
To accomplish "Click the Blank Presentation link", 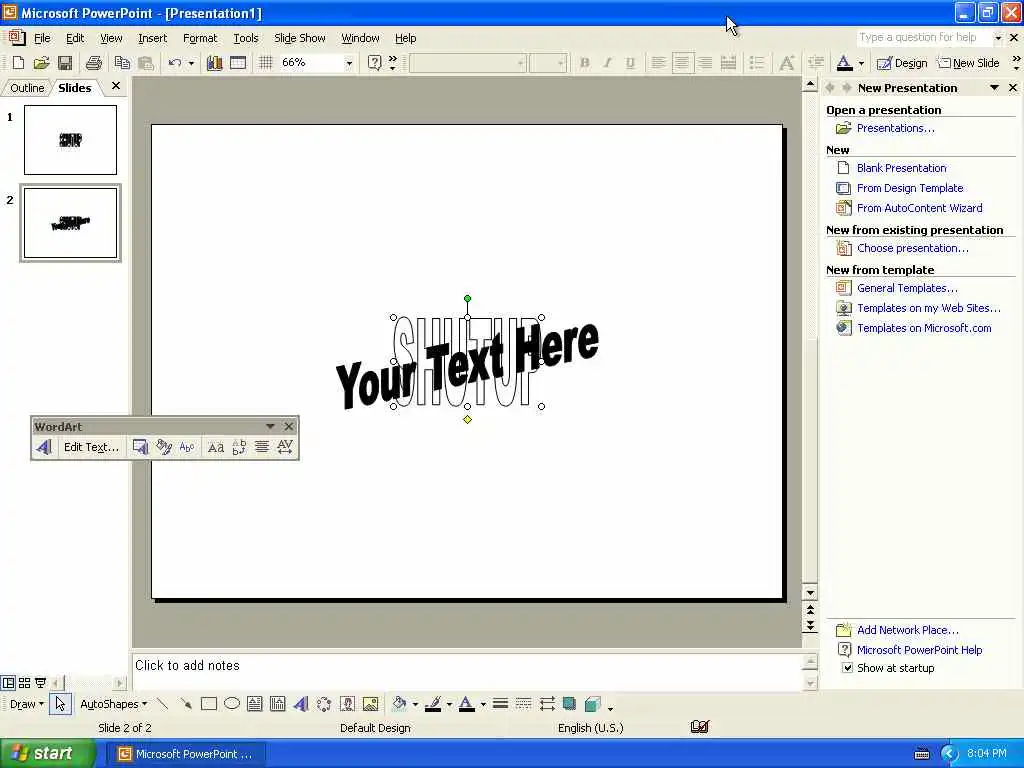I will [901, 168].
